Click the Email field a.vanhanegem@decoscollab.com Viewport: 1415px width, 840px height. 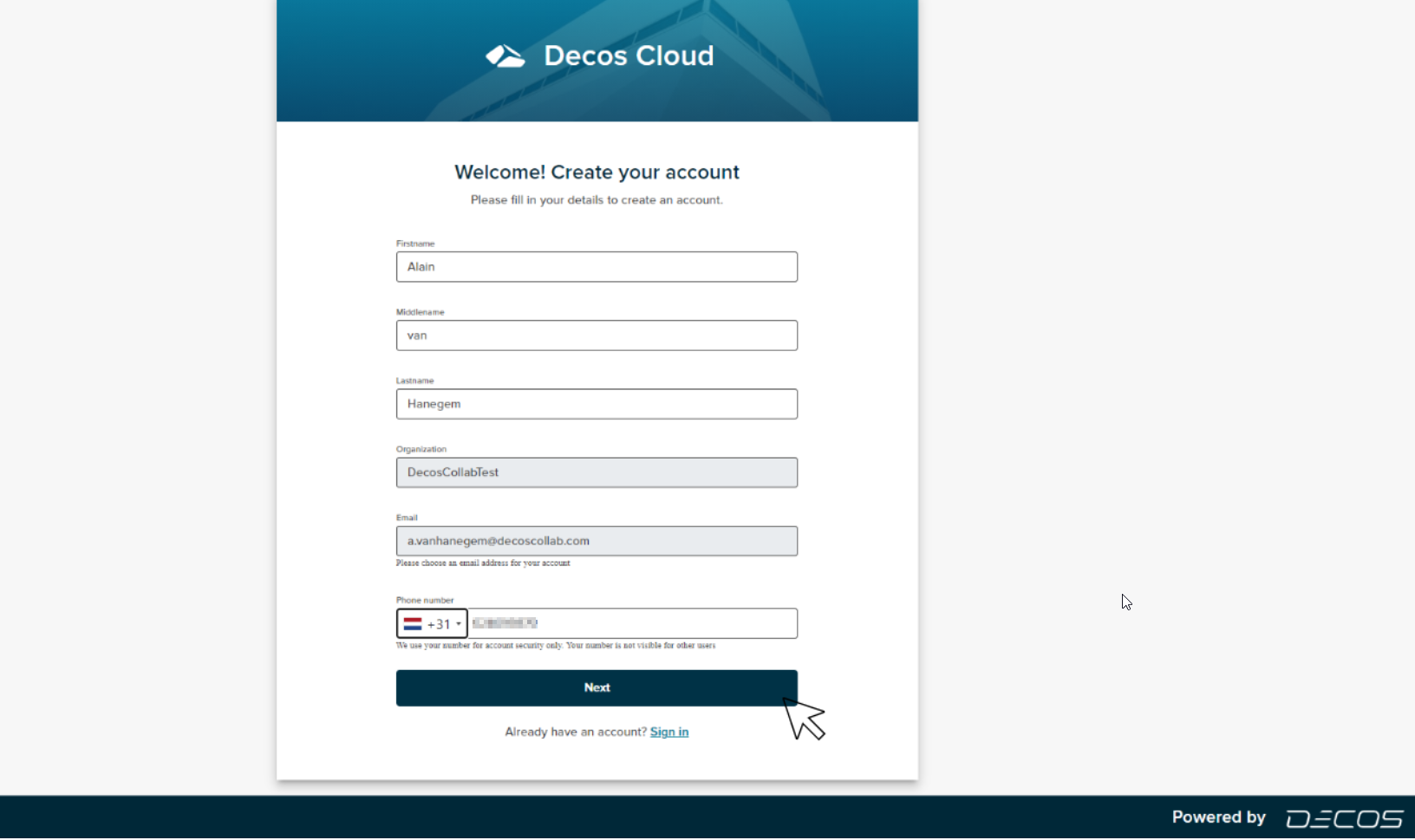pyautogui.click(x=597, y=541)
